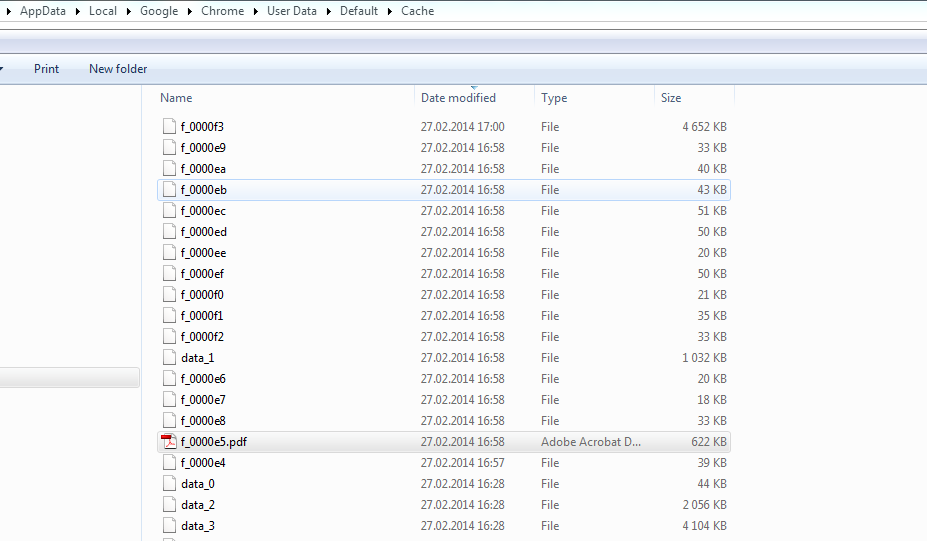Go to Chrome folder in the address bar

222,11
